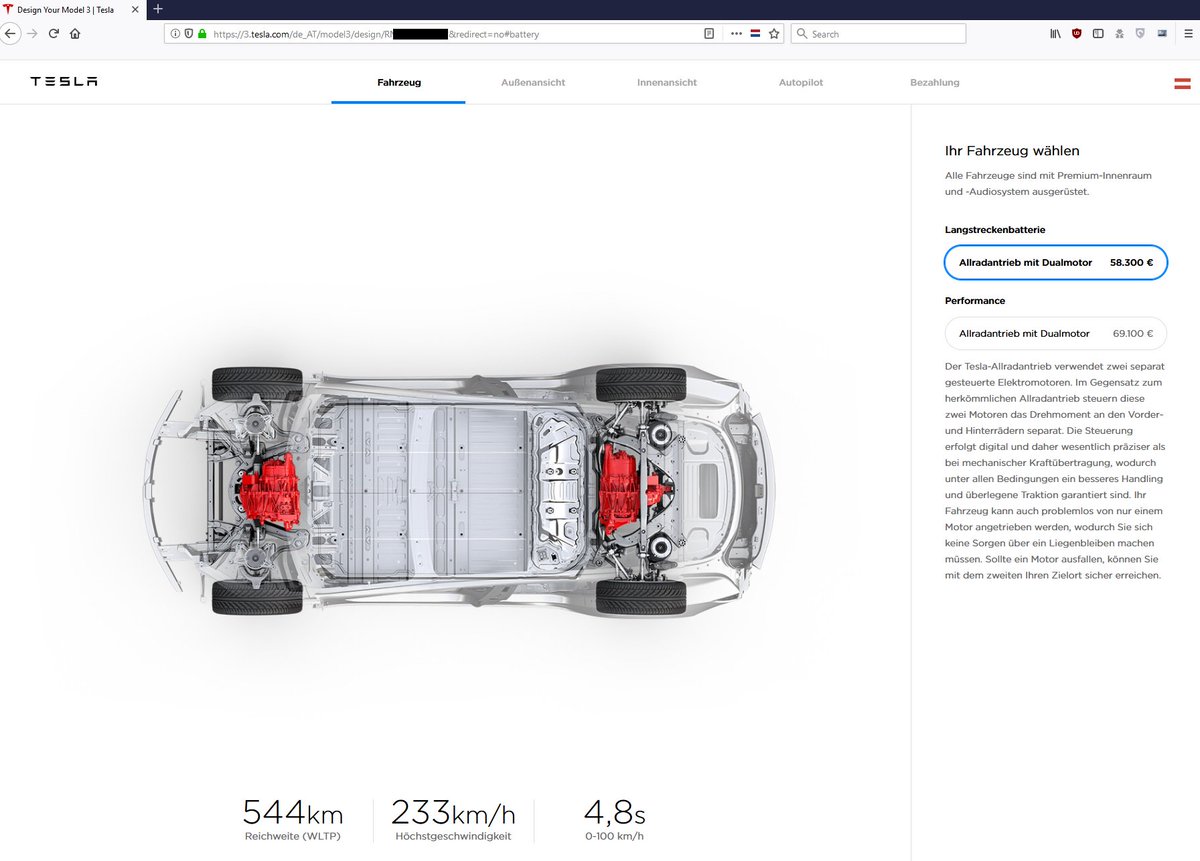The height and width of the screenshot is (861, 1200).
Task: Click the grey shield extension icon
Action: point(1140,33)
